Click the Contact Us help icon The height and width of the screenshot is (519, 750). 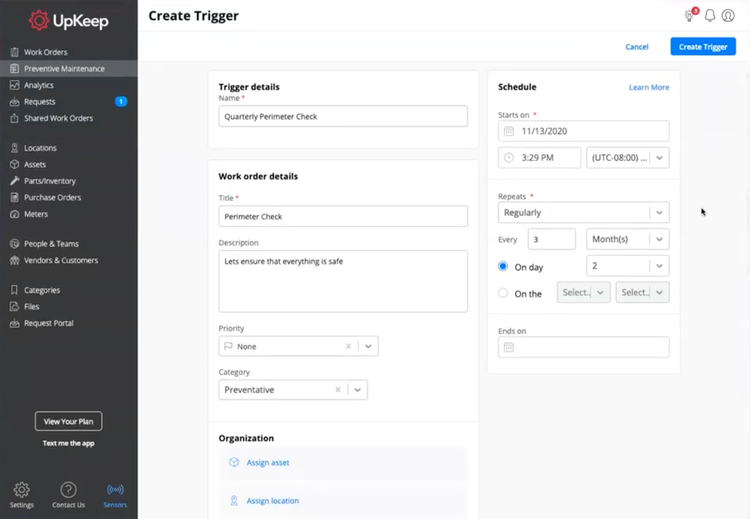(x=68, y=490)
